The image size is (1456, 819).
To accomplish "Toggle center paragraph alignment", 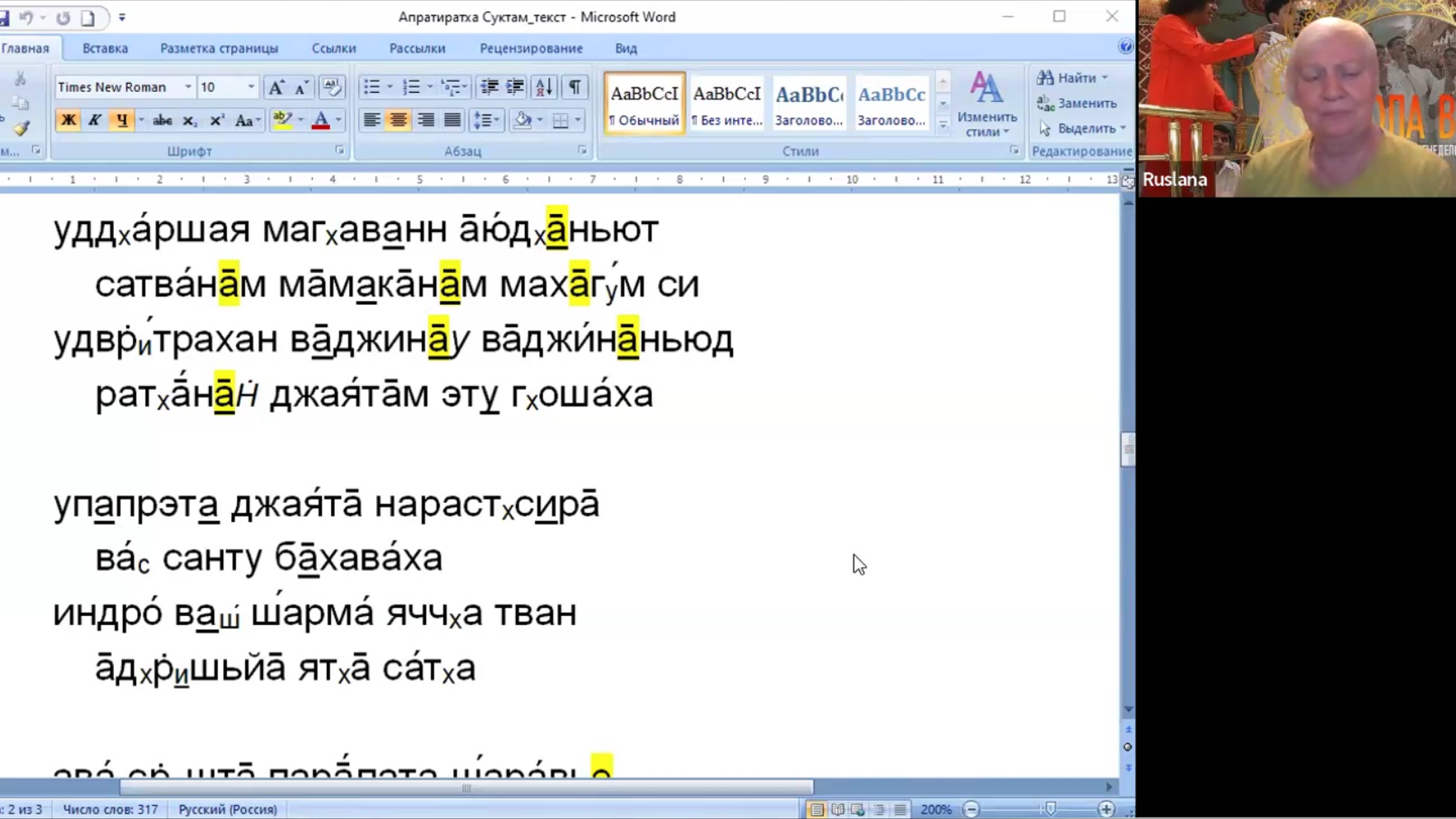I will click(398, 121).
